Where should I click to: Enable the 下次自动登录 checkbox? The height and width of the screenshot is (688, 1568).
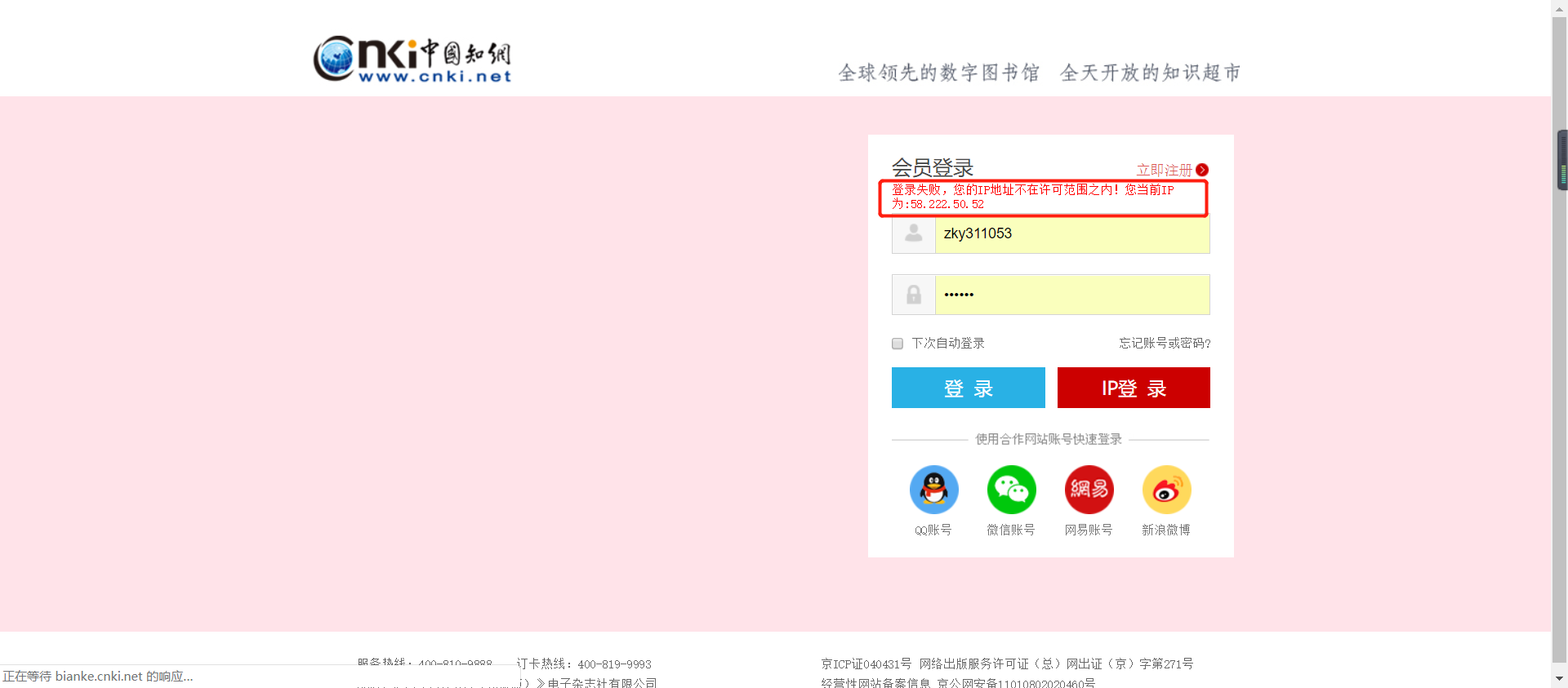coord(898,344)
